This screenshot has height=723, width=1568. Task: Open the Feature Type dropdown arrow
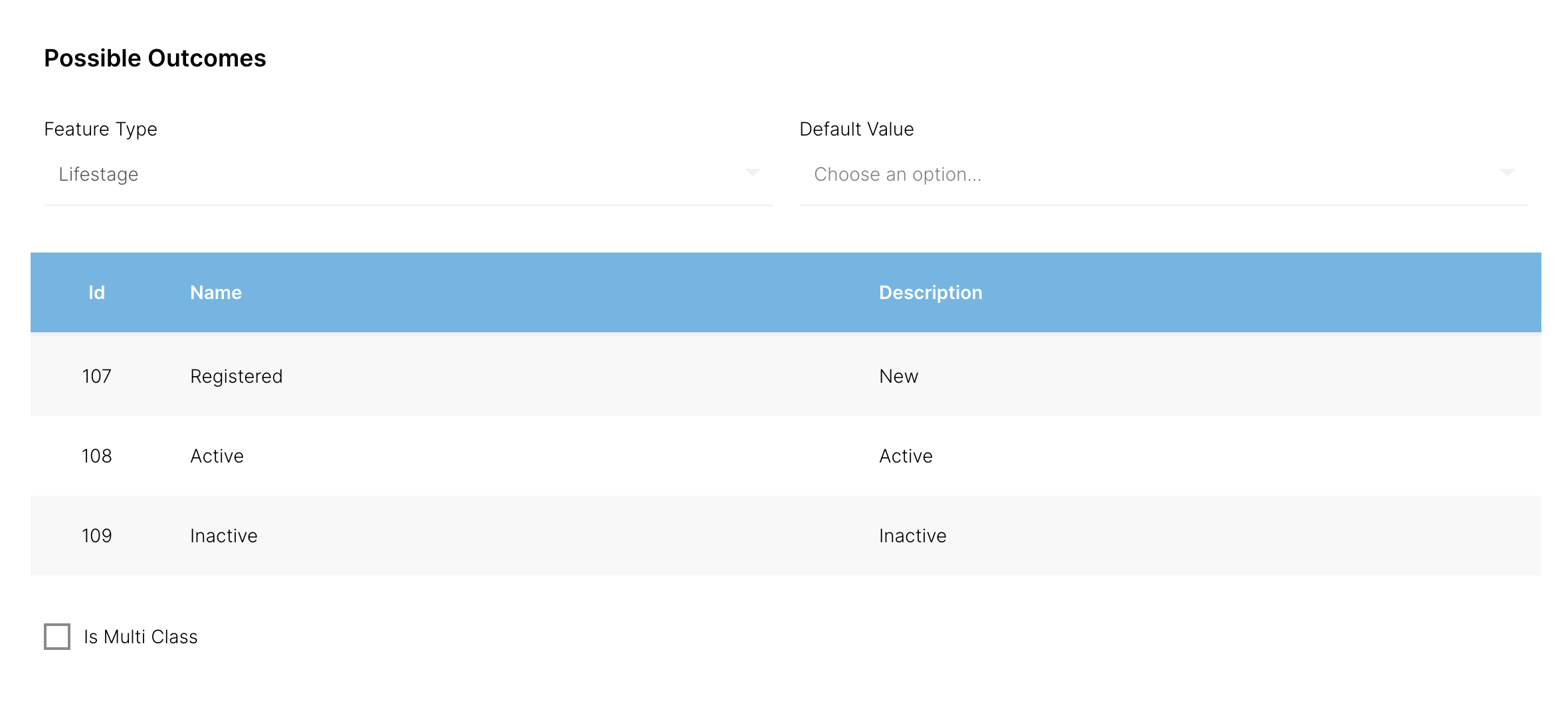click(752, 173)
